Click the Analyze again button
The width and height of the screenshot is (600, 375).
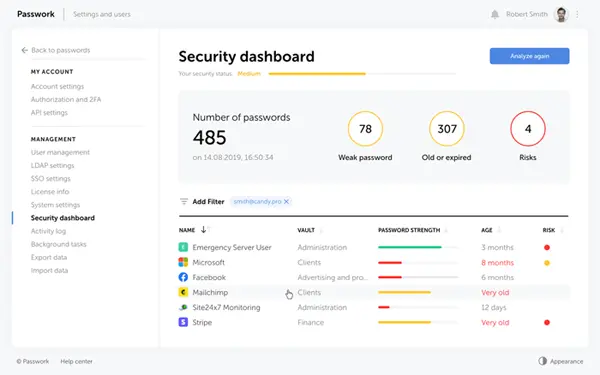tap(529, 56)
